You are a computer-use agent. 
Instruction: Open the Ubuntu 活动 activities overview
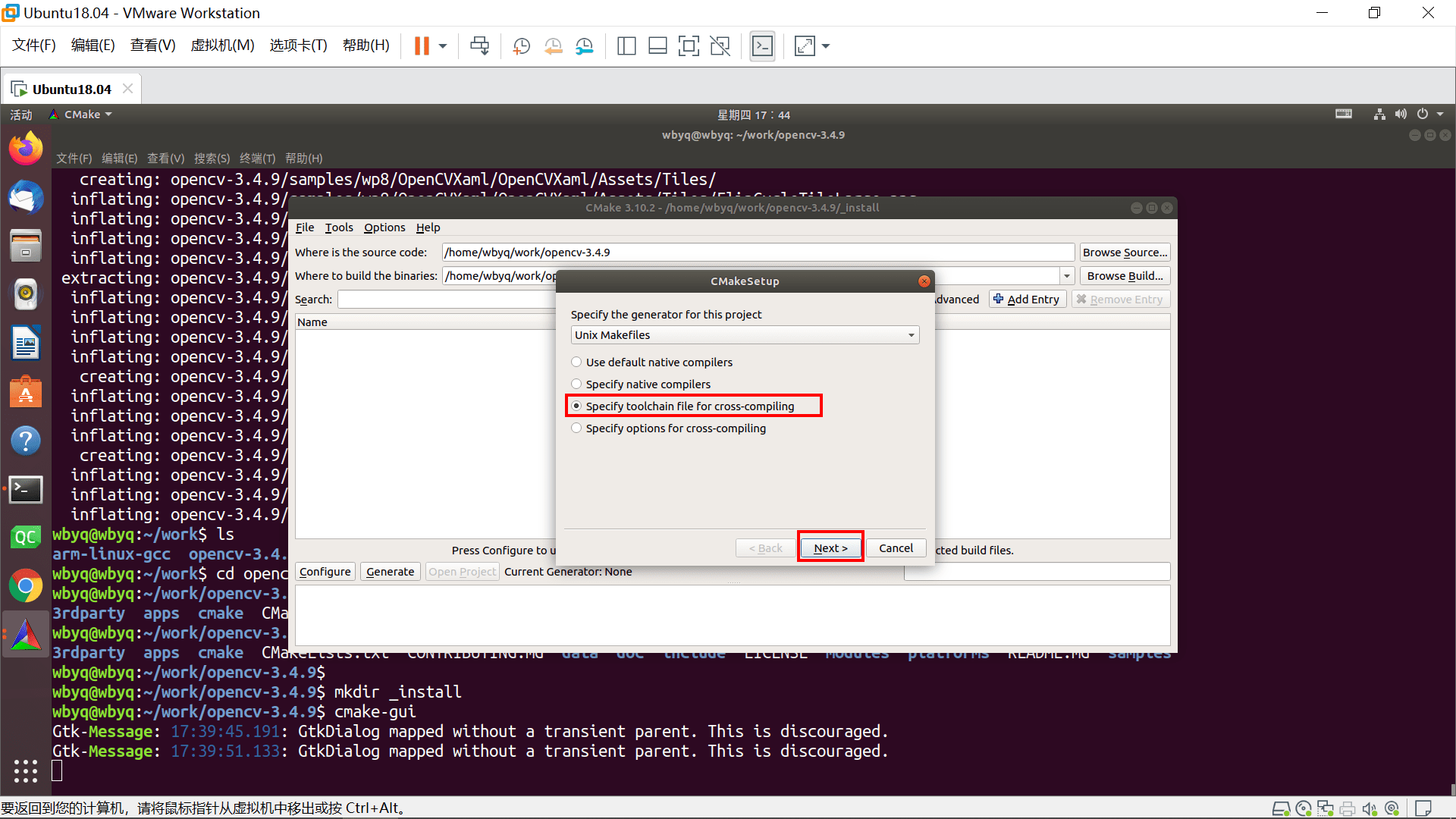[x=21, y=115]
